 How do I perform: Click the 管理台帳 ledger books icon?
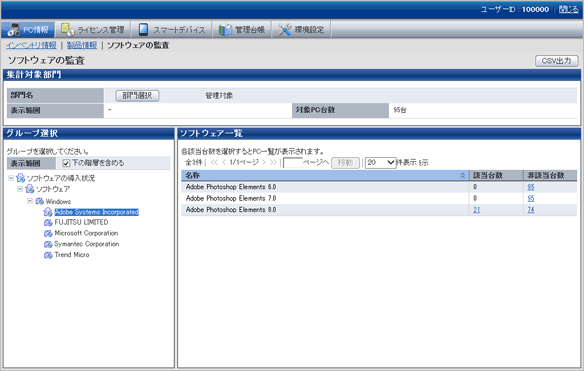tap(225, 30)
